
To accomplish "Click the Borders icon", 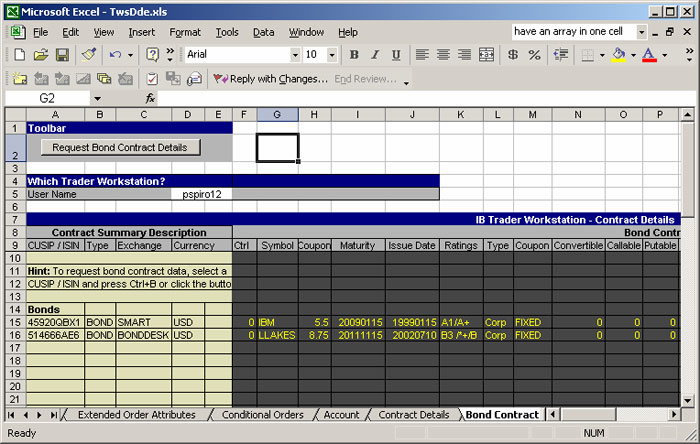I will pyautogui.click(x=588, y=55).
